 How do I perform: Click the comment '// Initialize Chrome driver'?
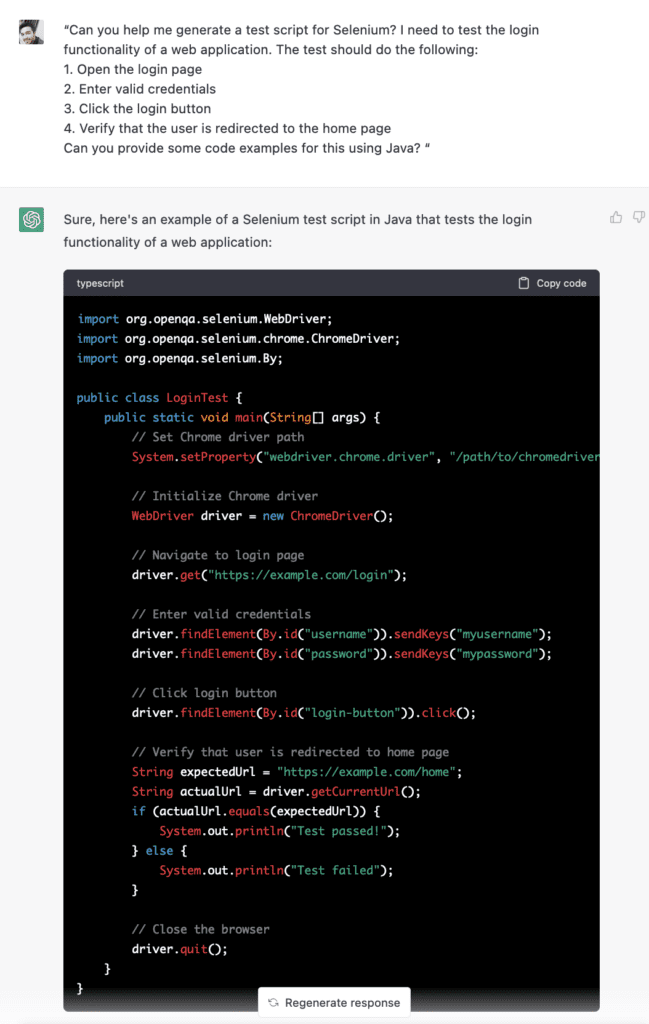tap(225, 496)
